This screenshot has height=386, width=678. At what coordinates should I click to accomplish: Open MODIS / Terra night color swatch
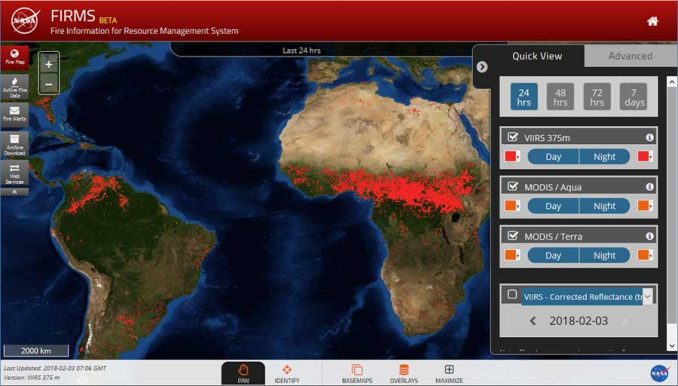coord(645,255)
